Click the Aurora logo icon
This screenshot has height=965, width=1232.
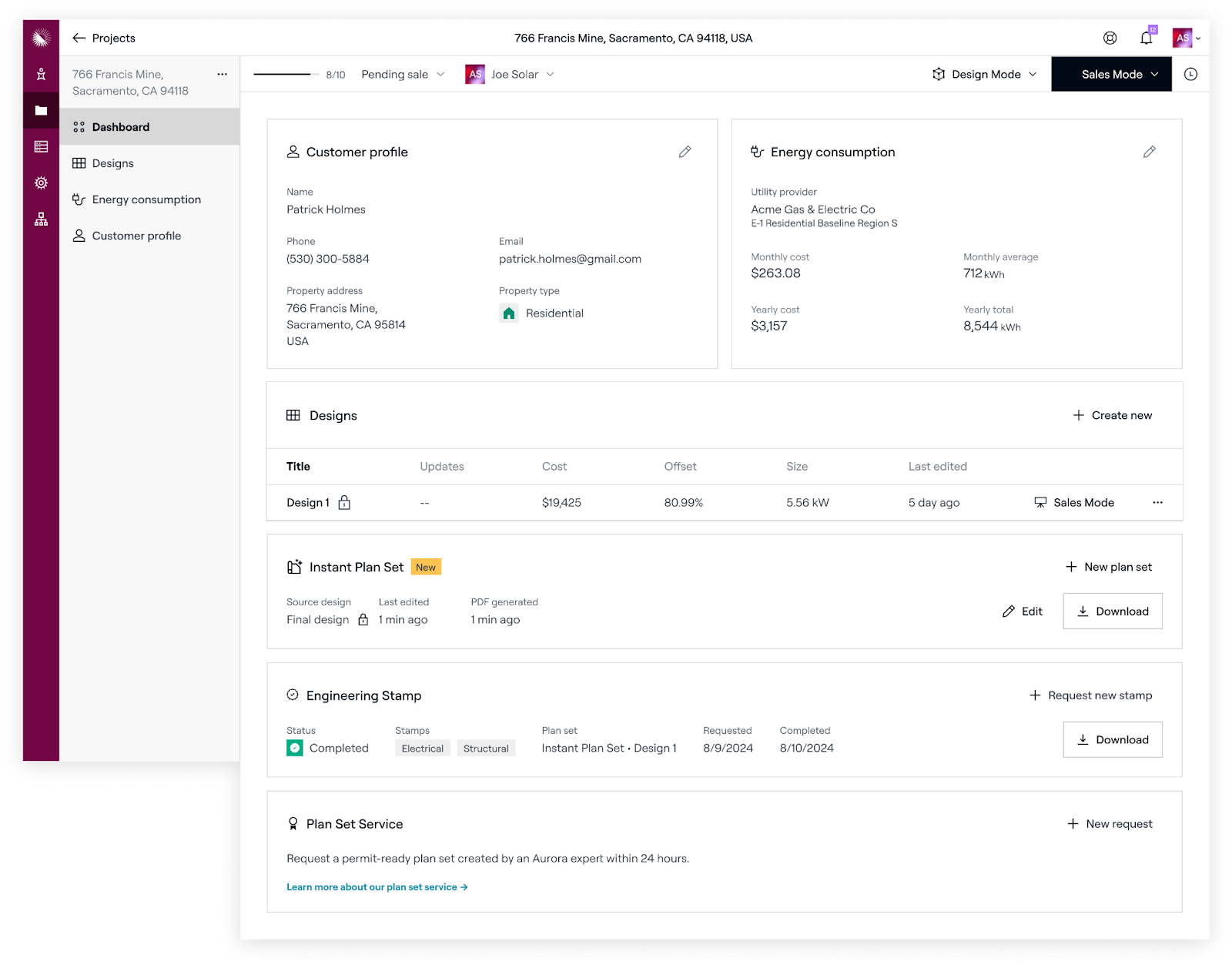tap(41, 37)
